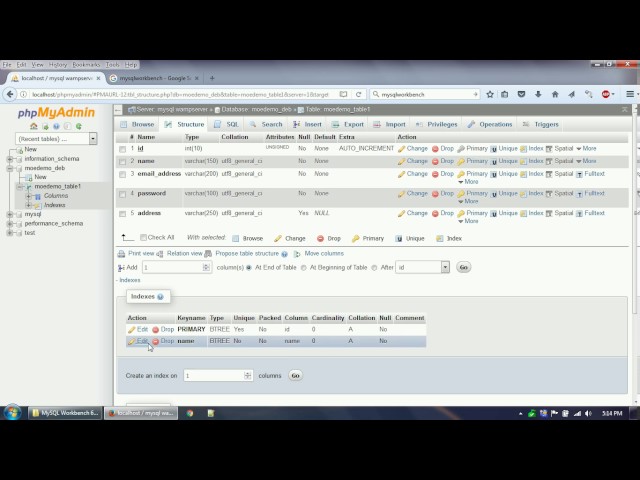Open Print view link
Viewport: 640px width, 480px height.
pyautogui.click(x=136, y=253)
